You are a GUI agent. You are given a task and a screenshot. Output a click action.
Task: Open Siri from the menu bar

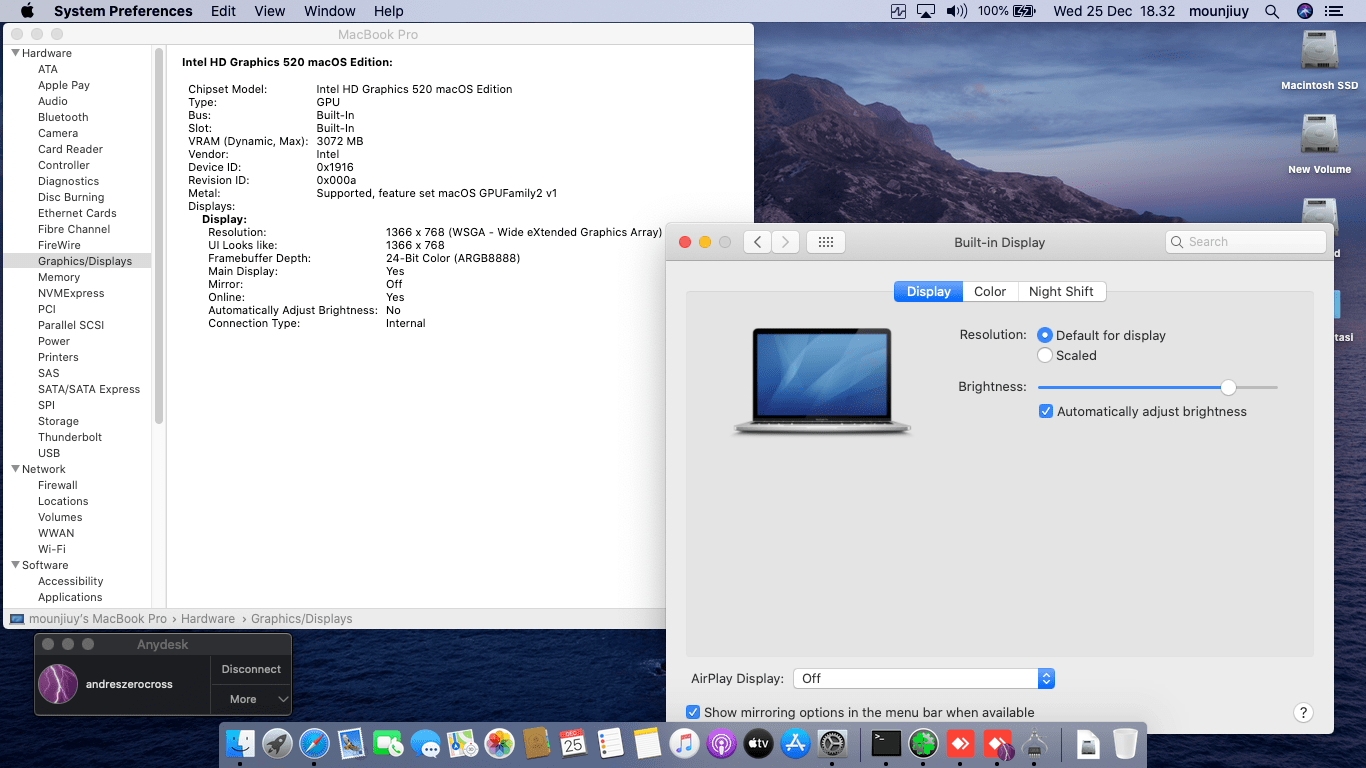(1304, 11)
